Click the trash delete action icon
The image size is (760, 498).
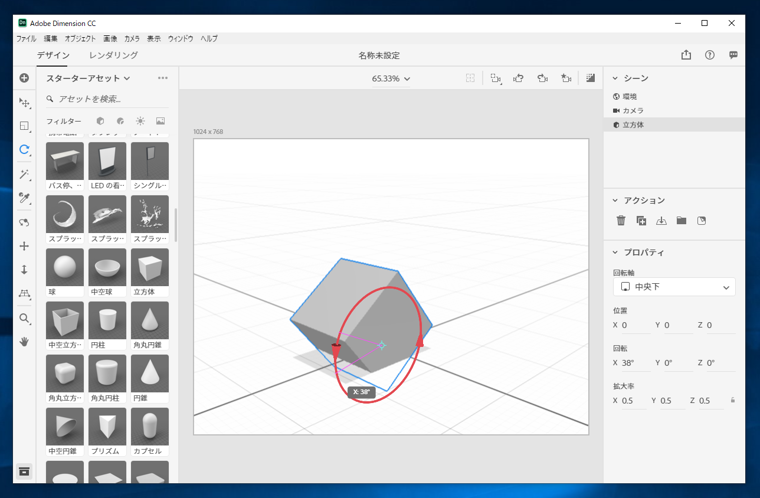(x=621, y=221)
